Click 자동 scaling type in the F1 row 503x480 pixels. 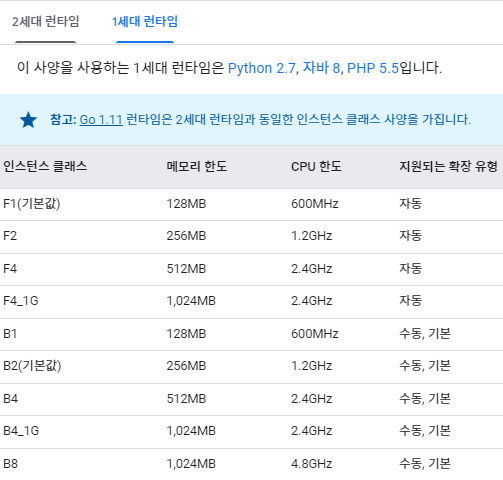point(411,203)
